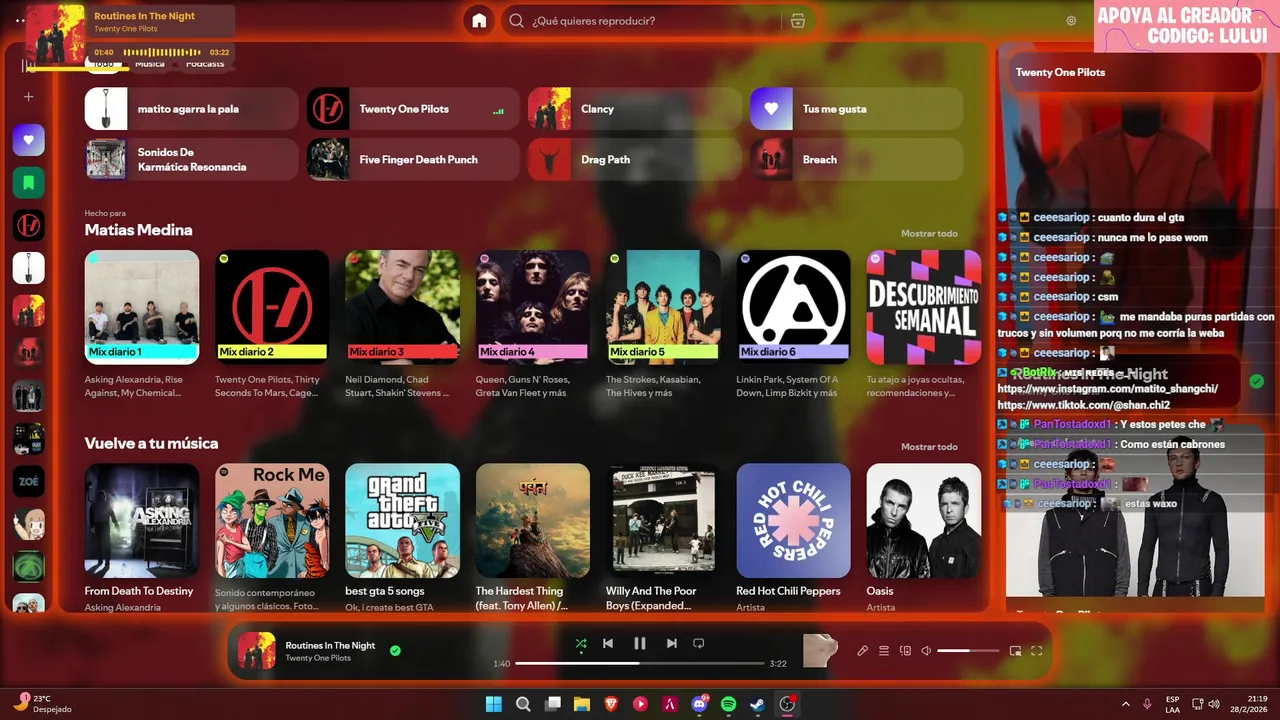The image size is (1280, 720).
Task: Open the matito agarra la pala shortcut
Action: pyautogui.click(x=191, y=109)
